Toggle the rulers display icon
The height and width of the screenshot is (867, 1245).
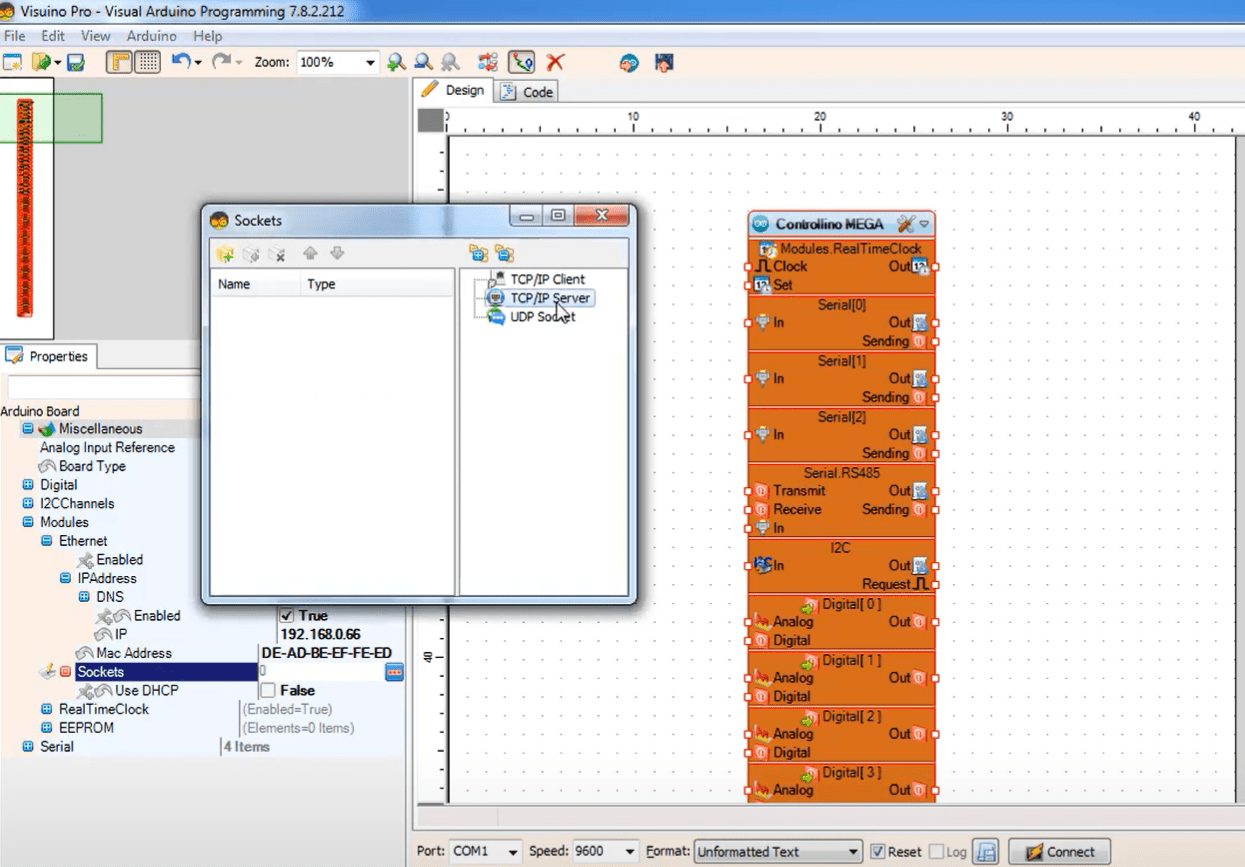click(120, 62)
